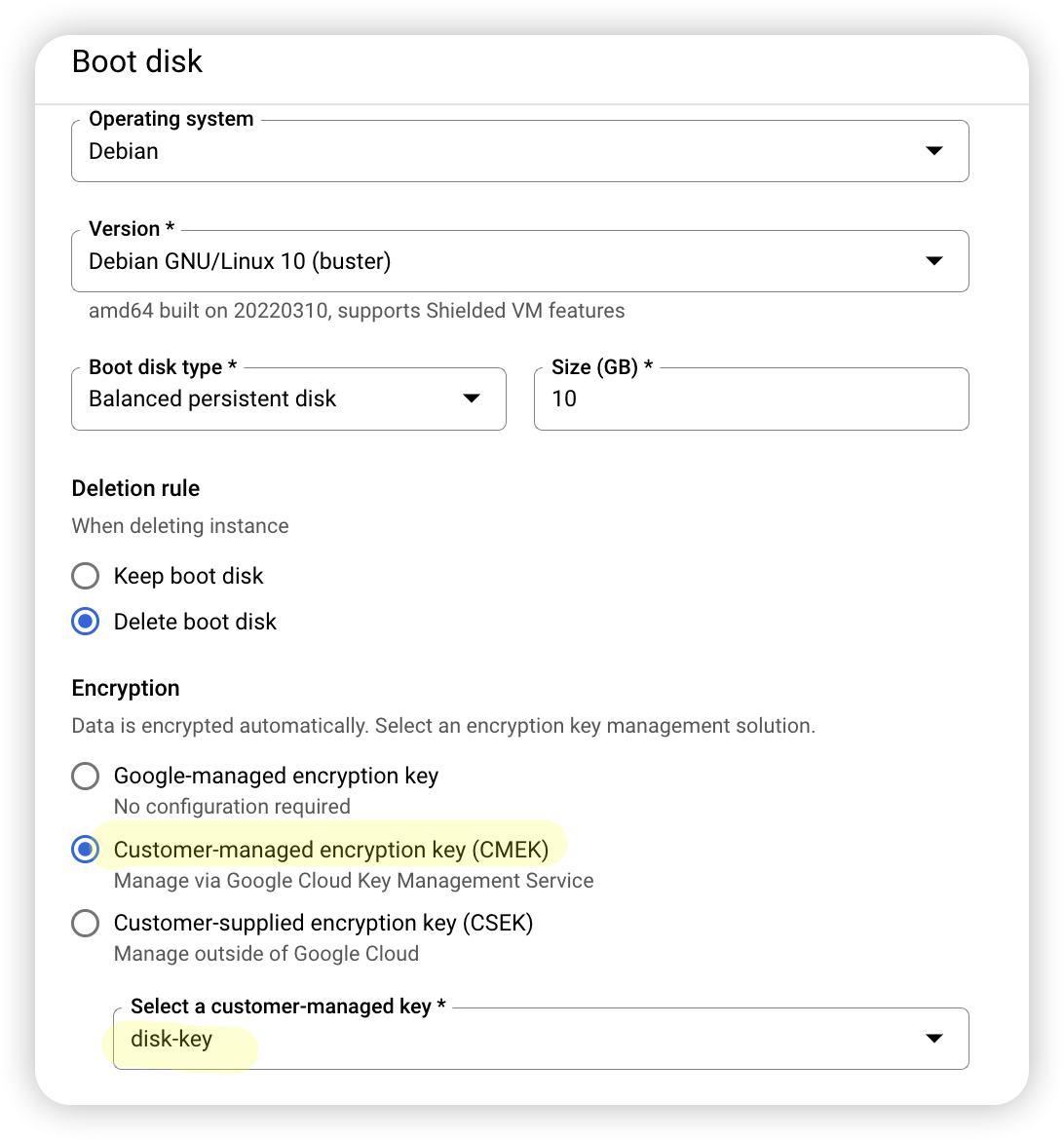Select the Keep boot disk radio button
The image size is (1064, 1140).
(85, 575)
